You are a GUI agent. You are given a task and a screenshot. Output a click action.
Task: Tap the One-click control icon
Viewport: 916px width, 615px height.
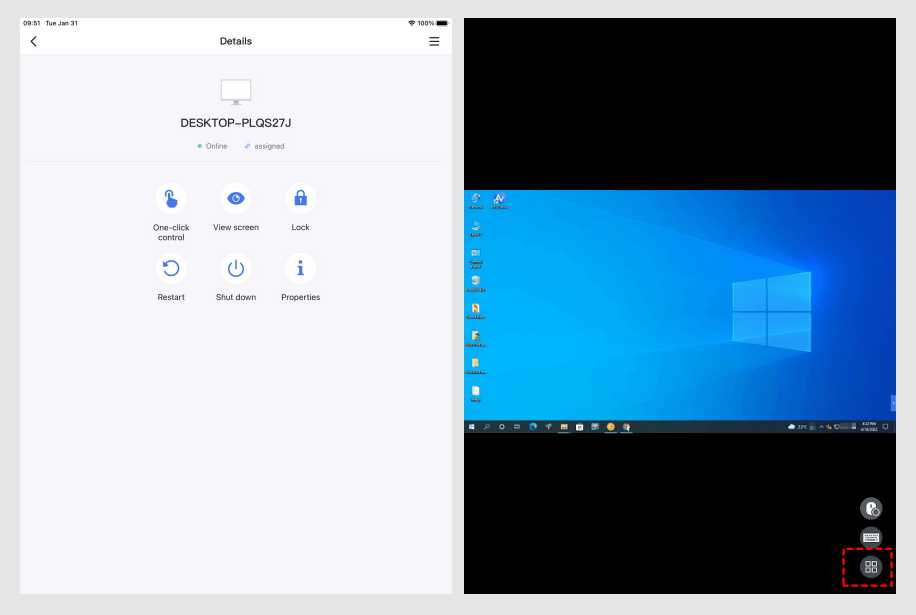pyautogui.click(x=171, y=199)
